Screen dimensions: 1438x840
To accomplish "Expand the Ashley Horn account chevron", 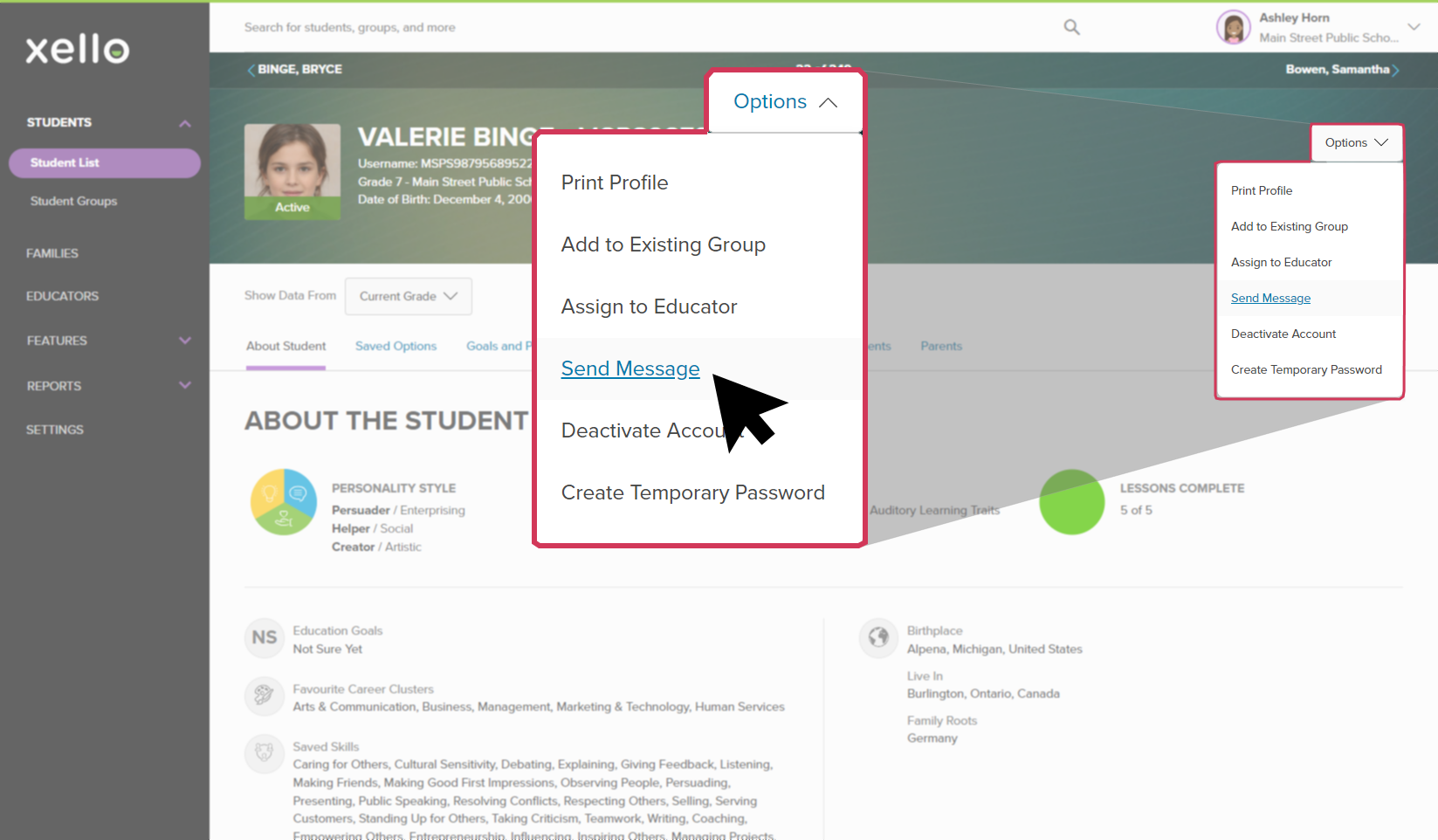I will click(1414, 27).
